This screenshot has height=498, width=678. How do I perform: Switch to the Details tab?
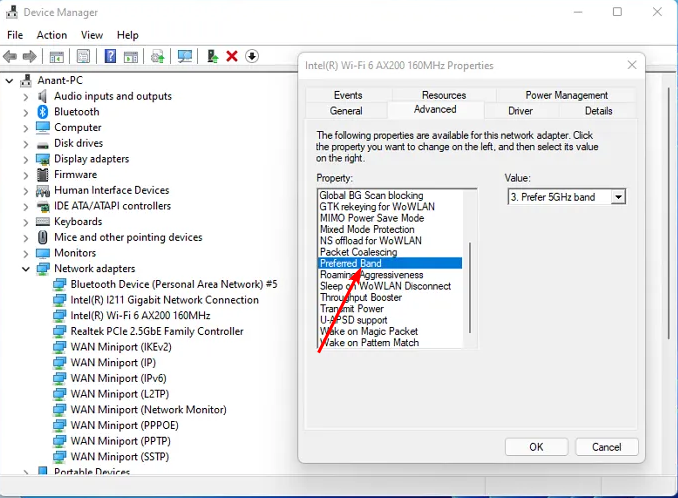(598, 111)
